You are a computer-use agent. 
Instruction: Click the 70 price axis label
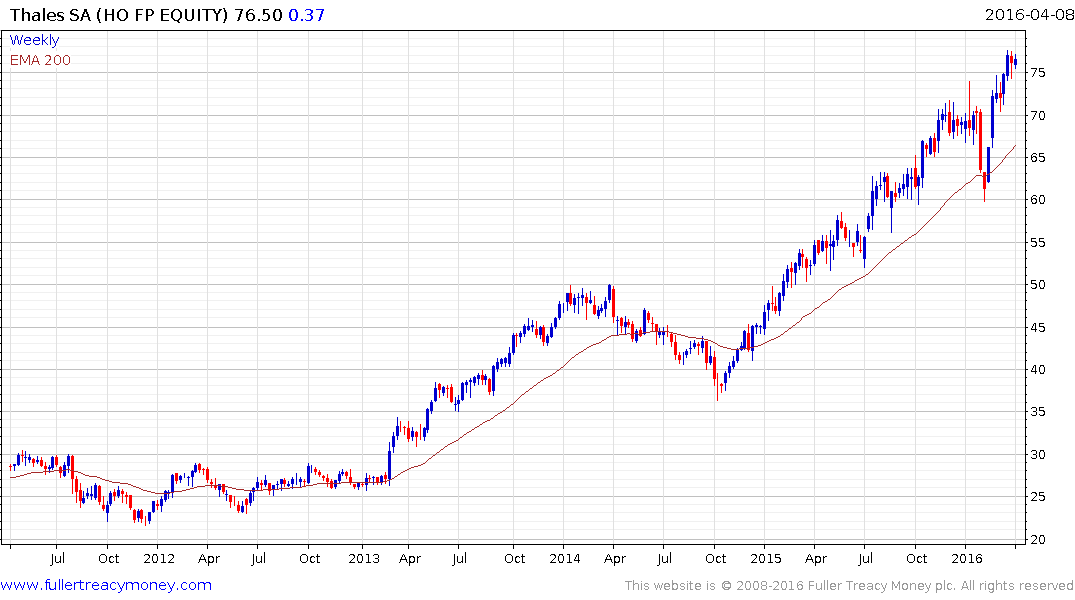(x=1038, y=116)
